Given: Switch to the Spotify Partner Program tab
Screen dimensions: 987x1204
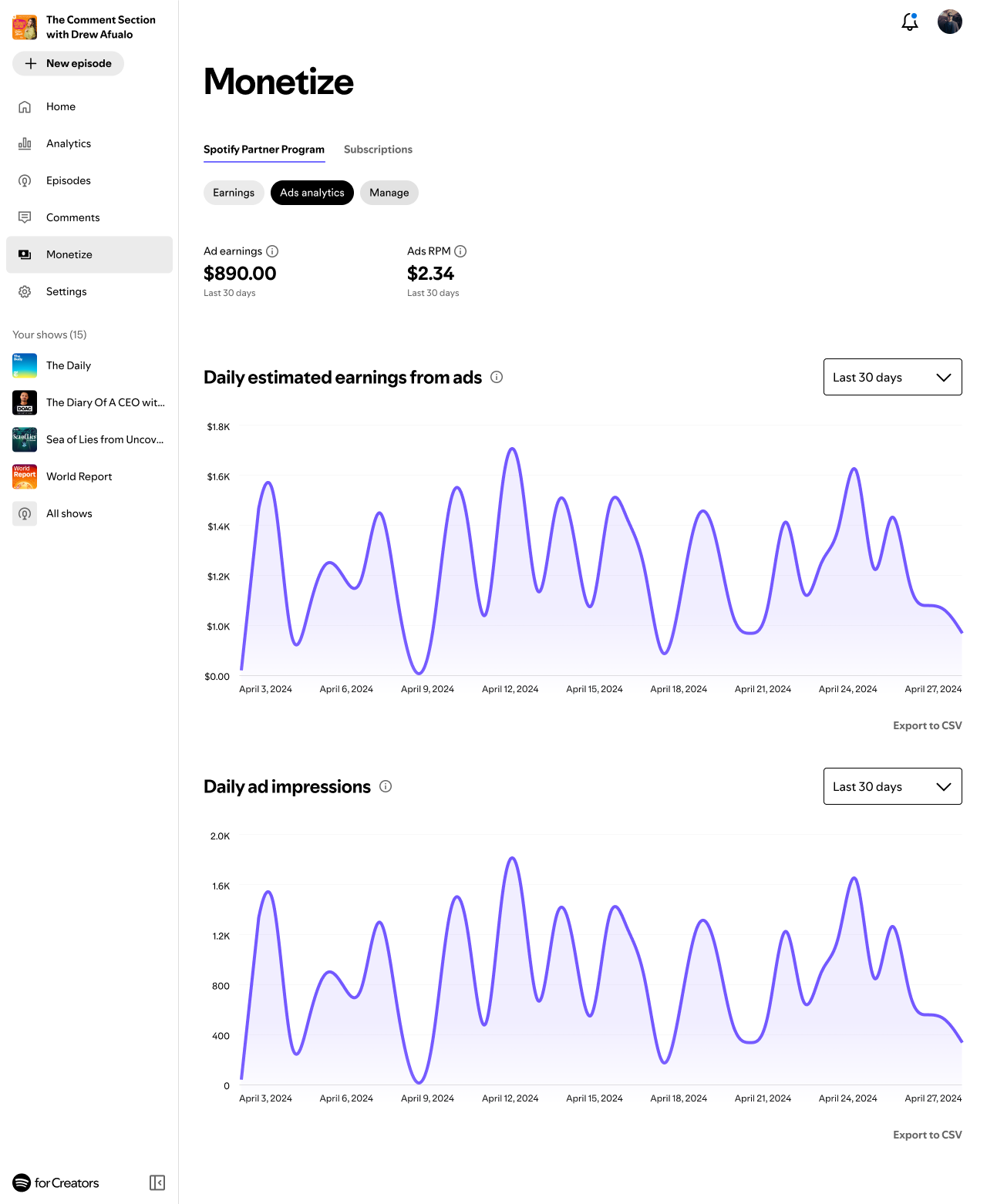Looking at the screenshot, I should coord(264,150).
